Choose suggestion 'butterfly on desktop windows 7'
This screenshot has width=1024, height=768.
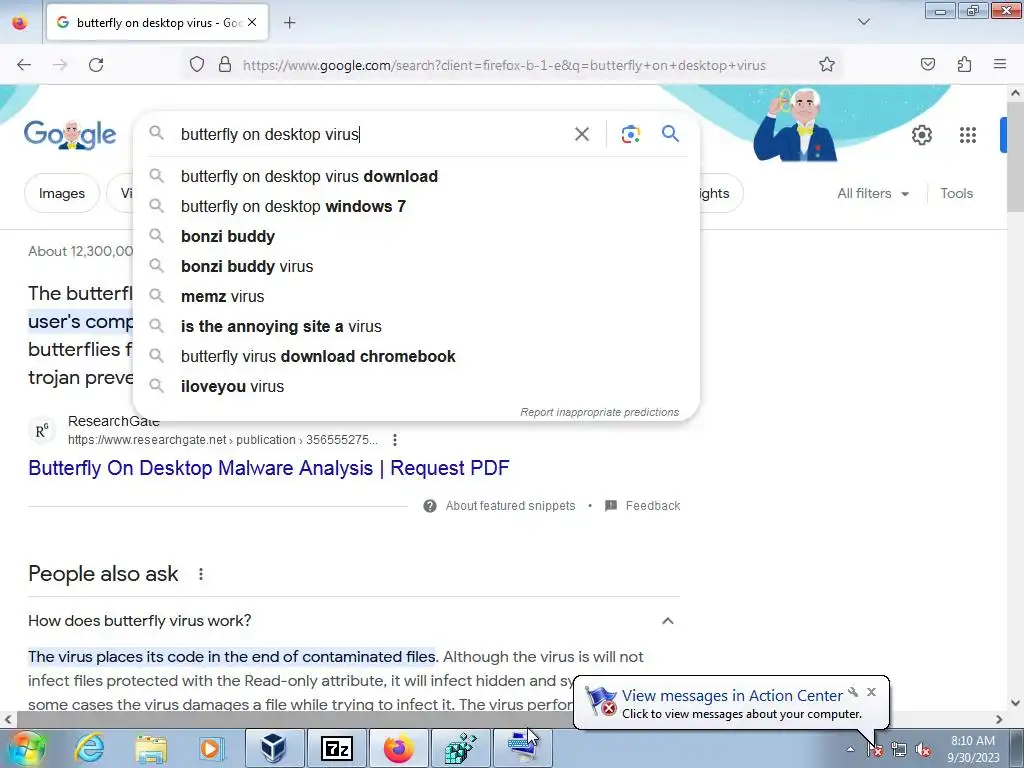416,206
